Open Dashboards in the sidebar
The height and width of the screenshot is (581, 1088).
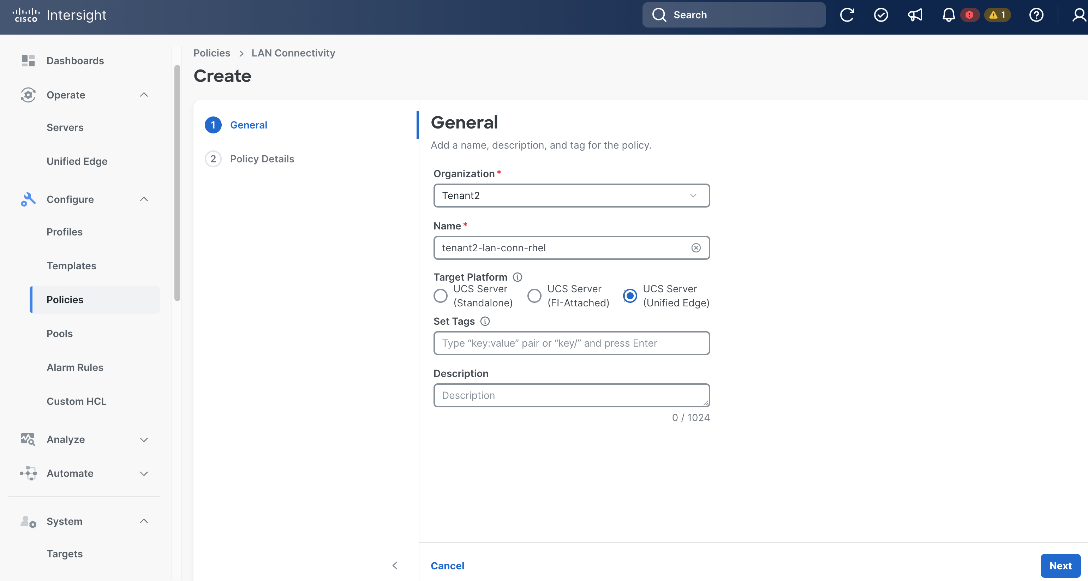(x=75, y=60)
